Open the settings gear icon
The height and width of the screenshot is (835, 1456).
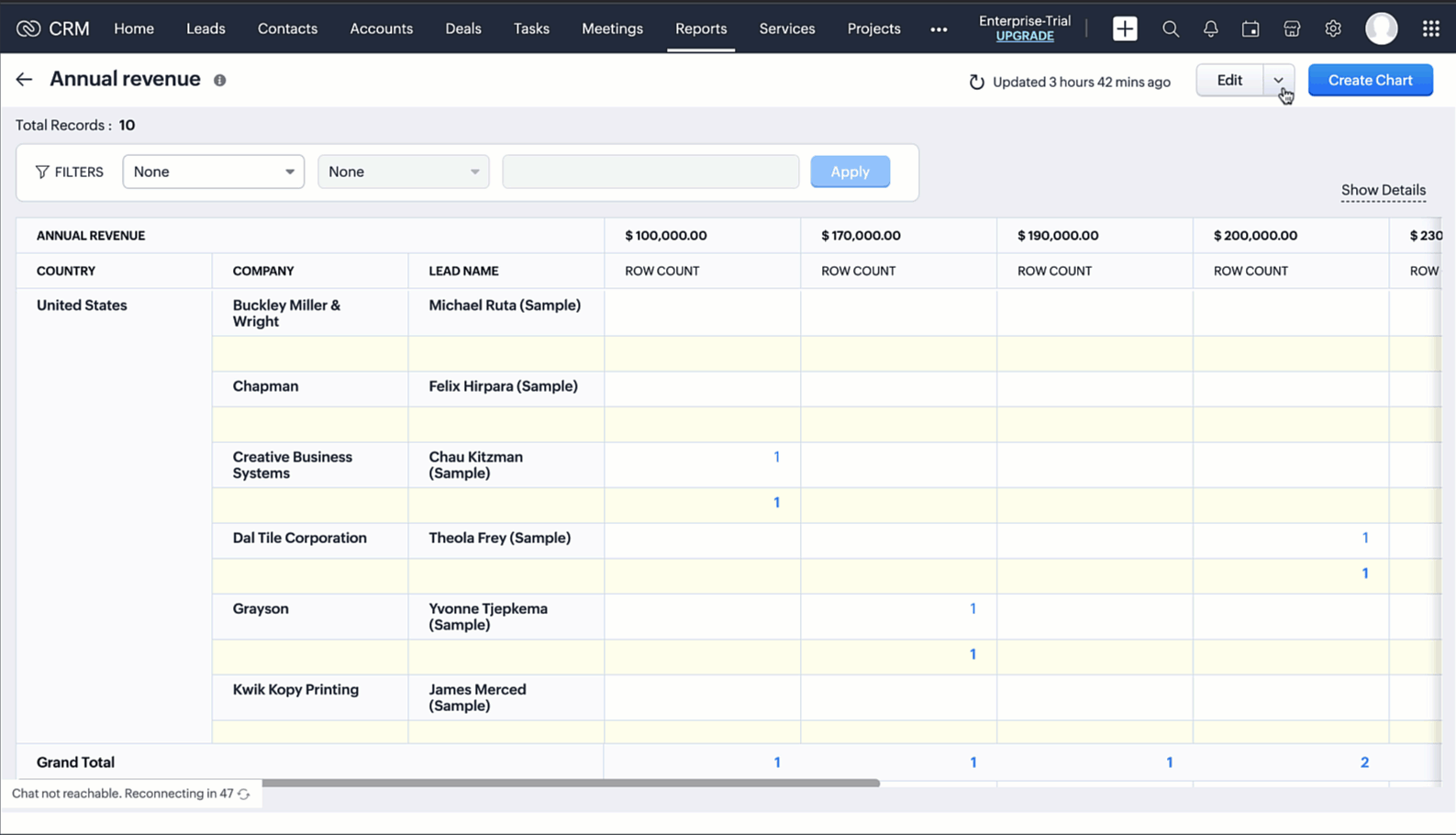tap(1333, 29)
